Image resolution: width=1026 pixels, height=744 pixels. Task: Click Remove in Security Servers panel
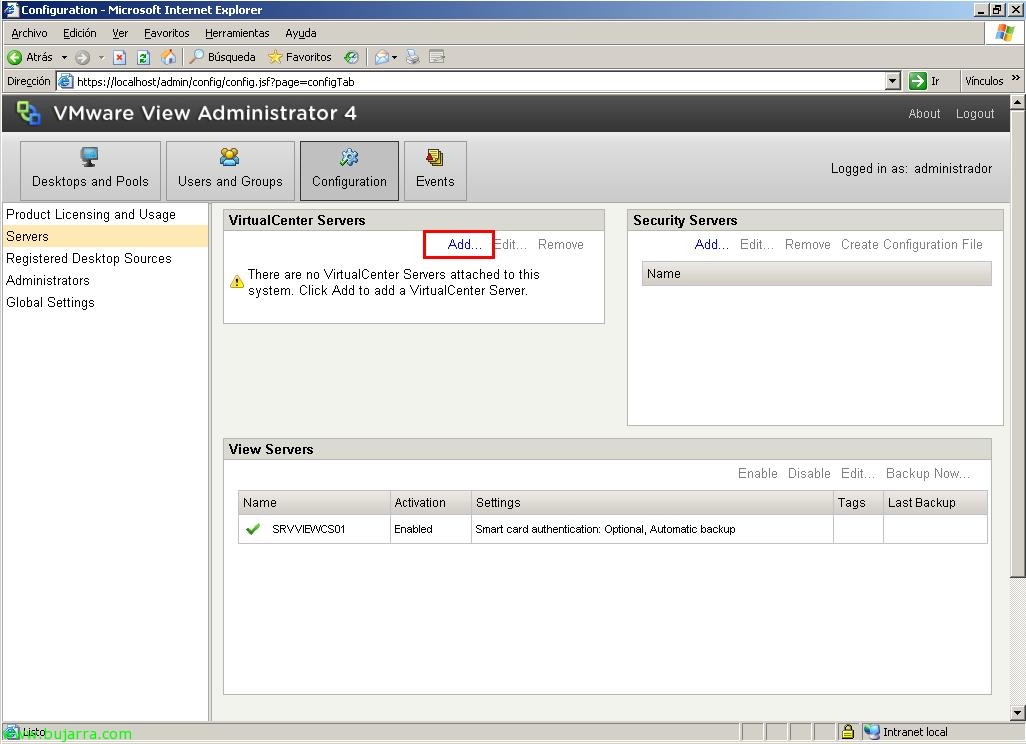807,244
